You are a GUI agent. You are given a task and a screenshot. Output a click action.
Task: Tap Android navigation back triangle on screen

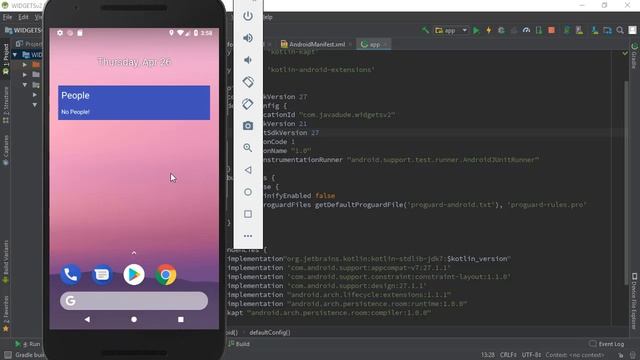click(x=87, y=319)
